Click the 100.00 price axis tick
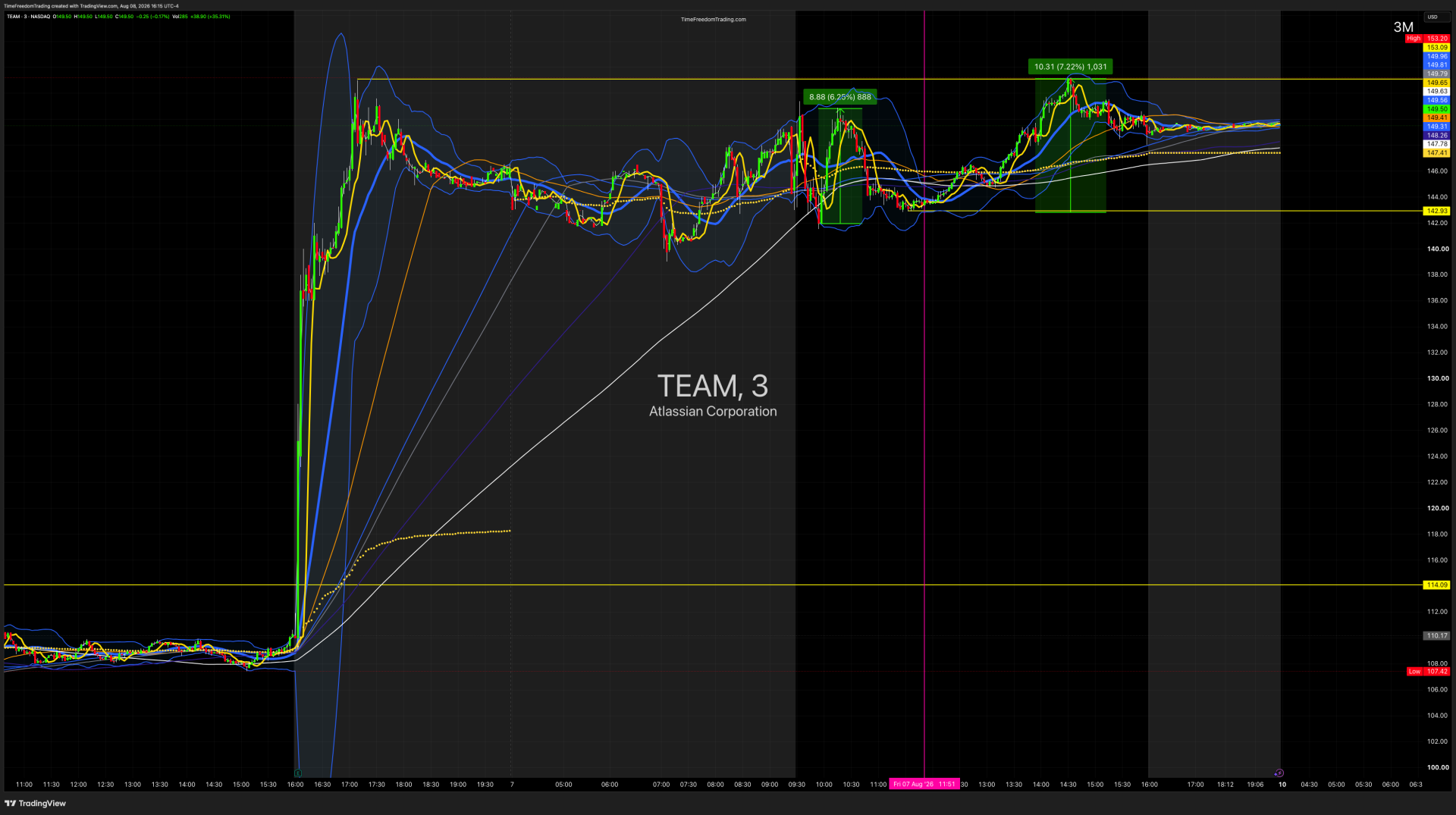This screenshot has height=815, width=1456. point(1437,767)
